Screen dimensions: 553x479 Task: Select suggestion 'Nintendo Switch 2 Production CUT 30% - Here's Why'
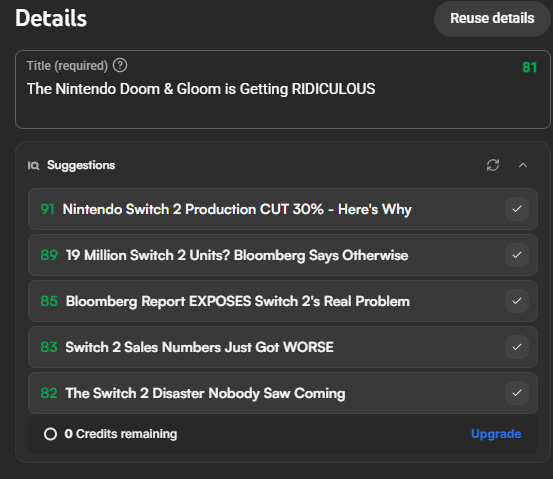coord(283,209)
